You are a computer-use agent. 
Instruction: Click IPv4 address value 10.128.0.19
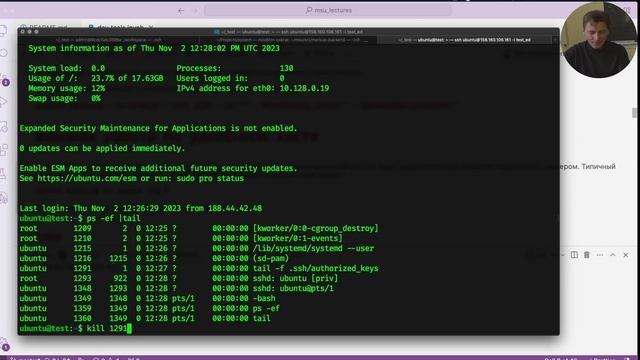tap(304, 88)
